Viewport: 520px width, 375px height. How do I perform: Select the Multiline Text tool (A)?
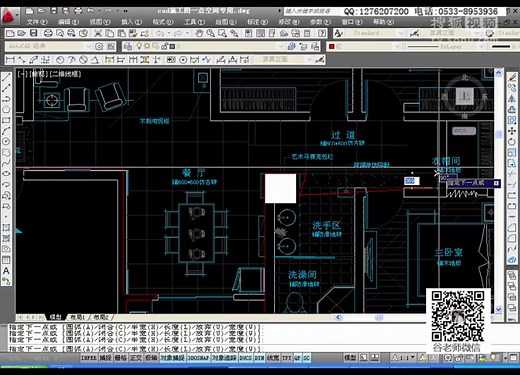6,271
